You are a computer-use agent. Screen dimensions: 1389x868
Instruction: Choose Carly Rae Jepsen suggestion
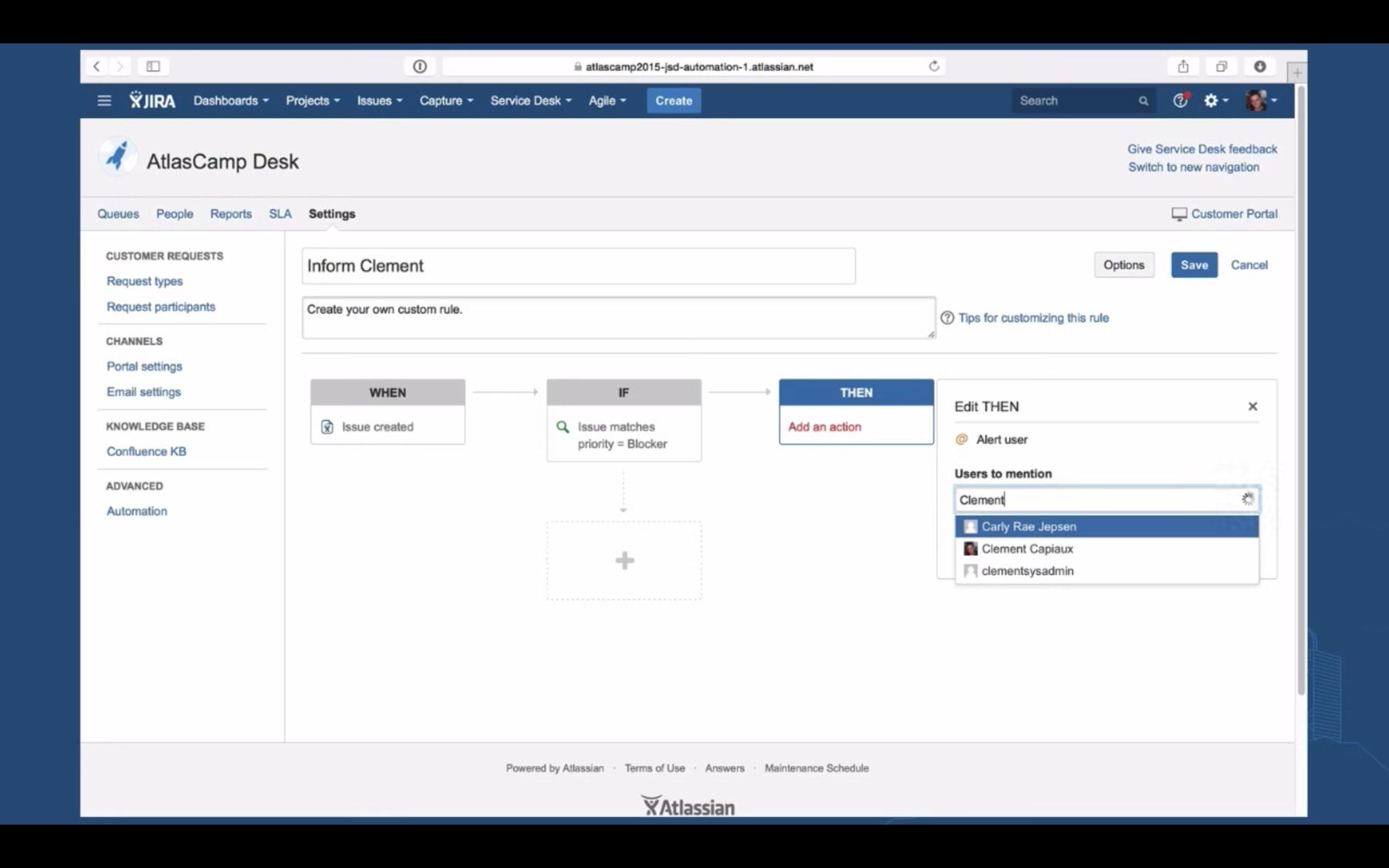coord(1107,526)
